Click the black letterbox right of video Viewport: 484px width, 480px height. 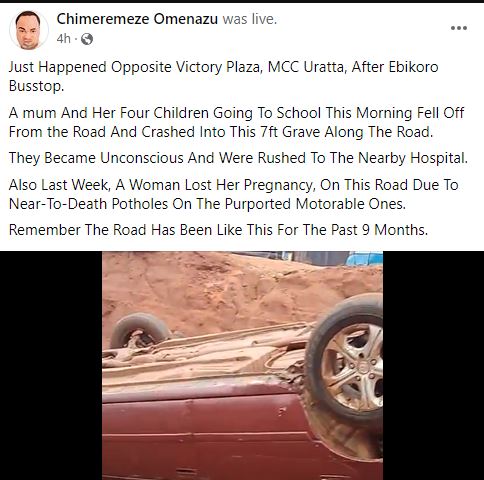[433, 365]
